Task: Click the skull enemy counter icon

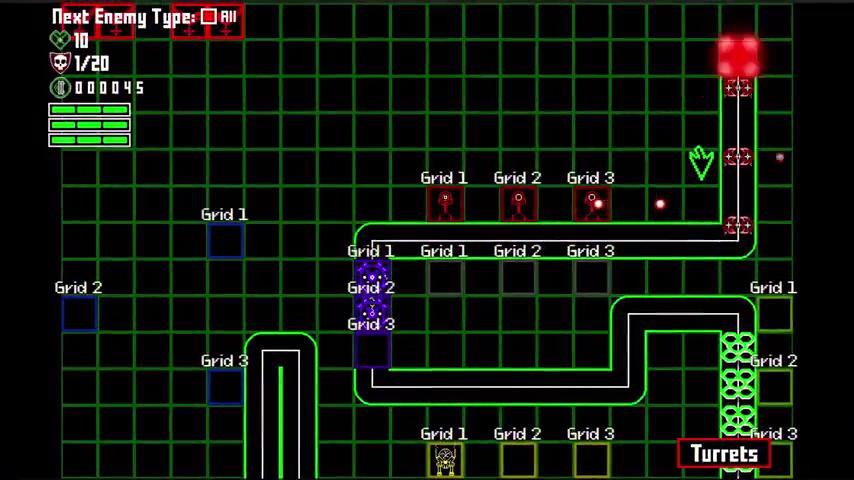Action: click(x=60, y=63)
